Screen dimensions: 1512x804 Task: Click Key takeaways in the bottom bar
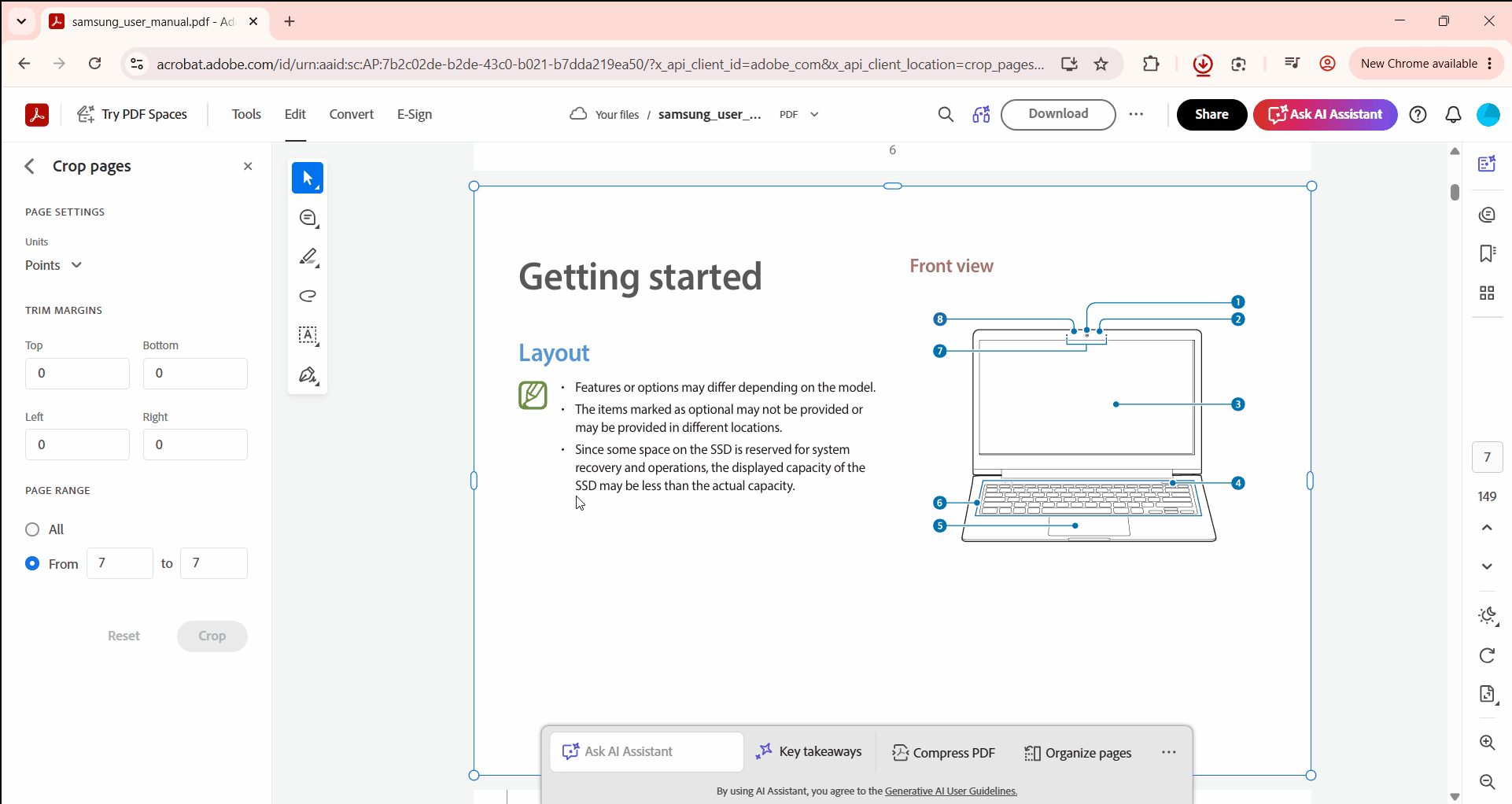click(x=809, y=752)
